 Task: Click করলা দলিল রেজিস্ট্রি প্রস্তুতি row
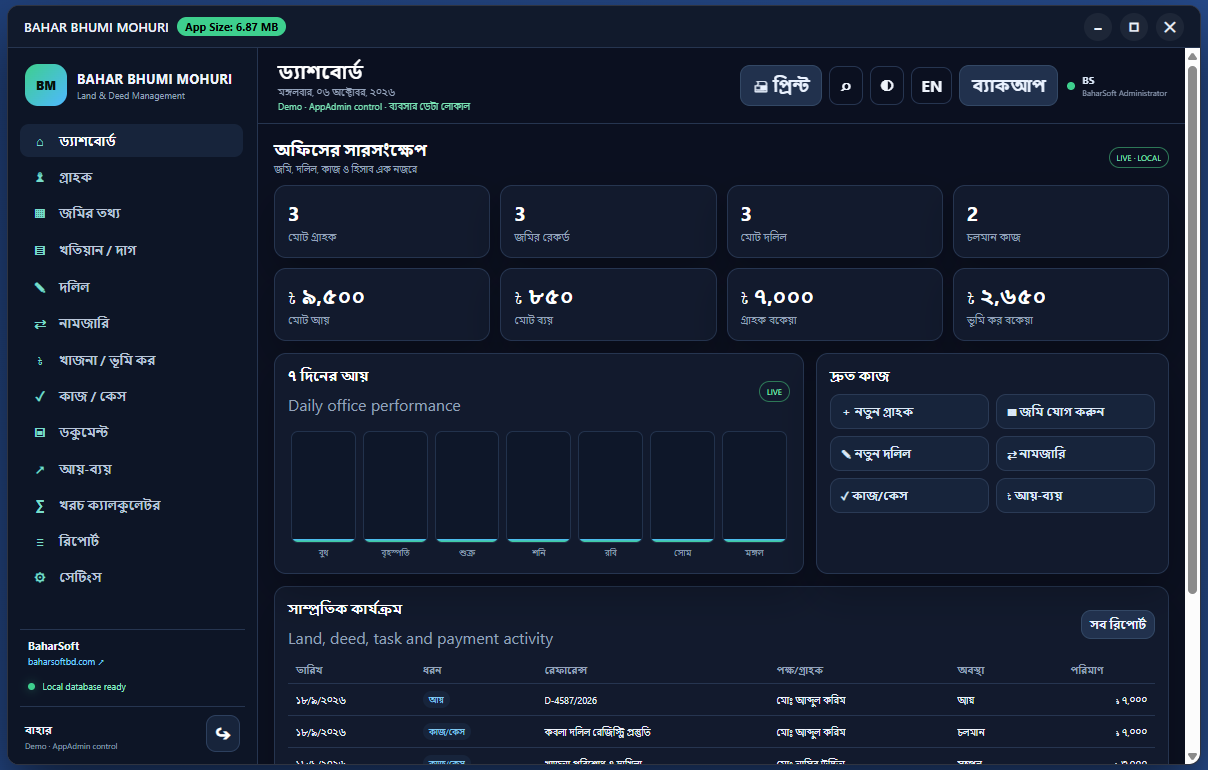(x=721, y=732)
